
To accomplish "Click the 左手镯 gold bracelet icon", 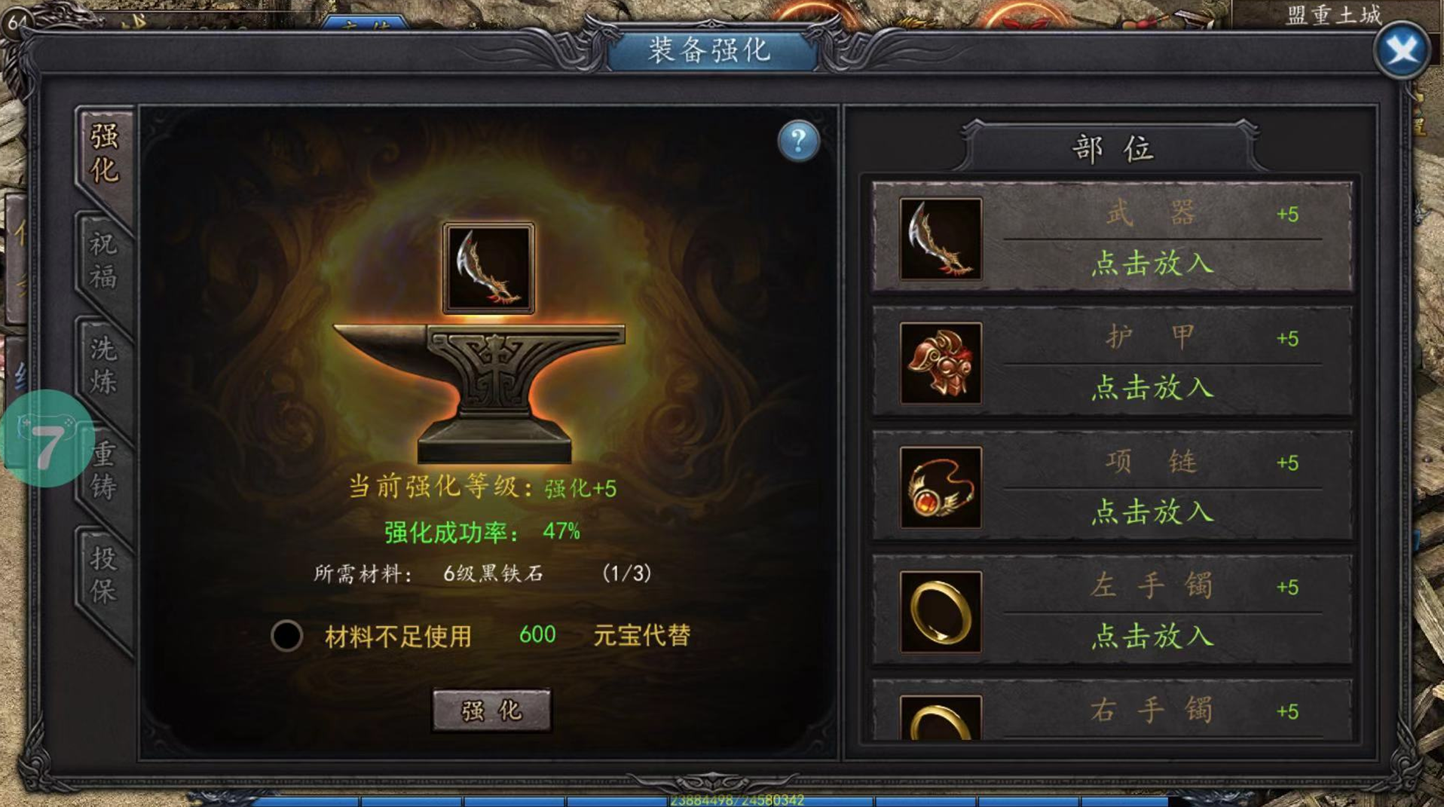I will pos(940,611).
